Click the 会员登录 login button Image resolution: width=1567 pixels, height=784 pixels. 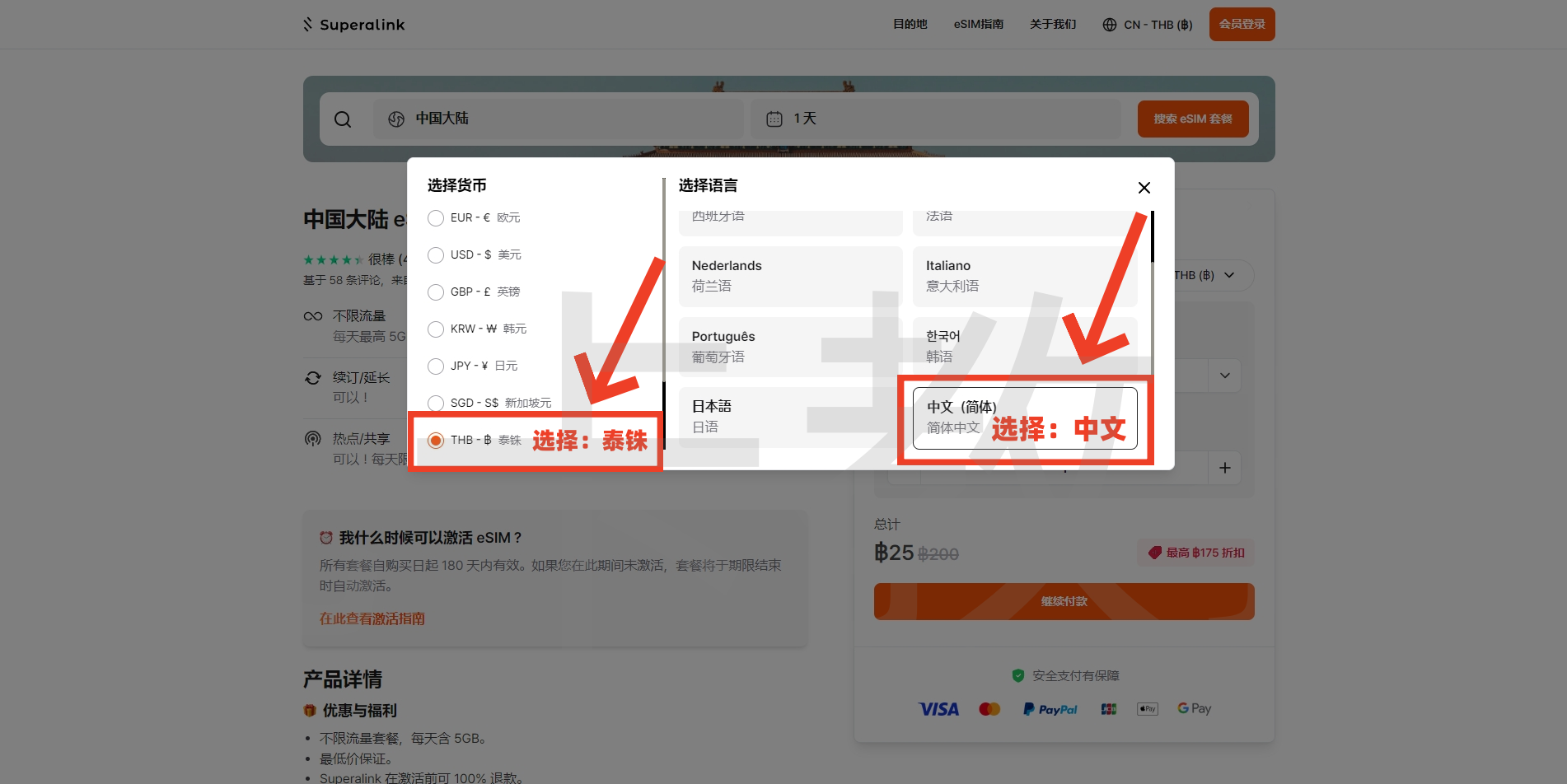pos(1242,24)
